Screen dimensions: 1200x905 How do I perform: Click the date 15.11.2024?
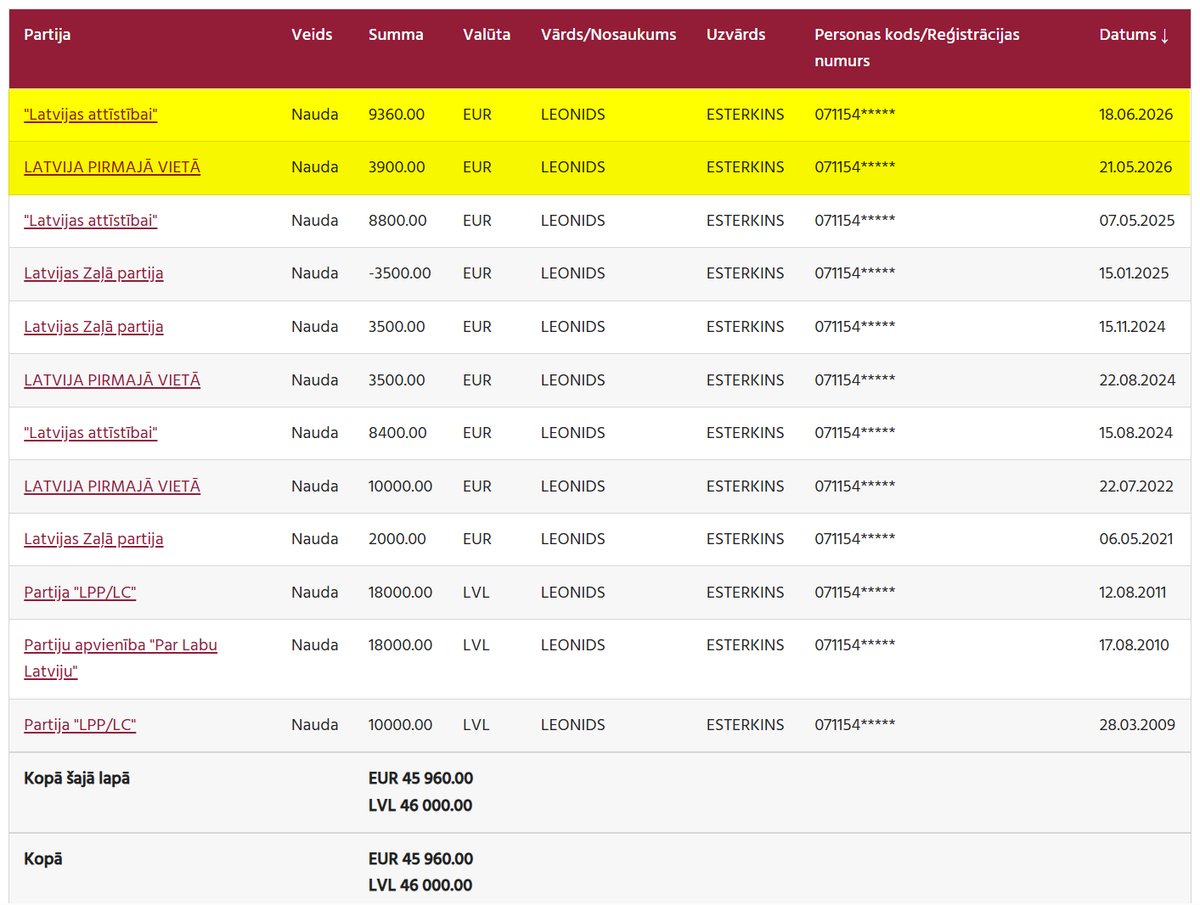[1132, 327]
